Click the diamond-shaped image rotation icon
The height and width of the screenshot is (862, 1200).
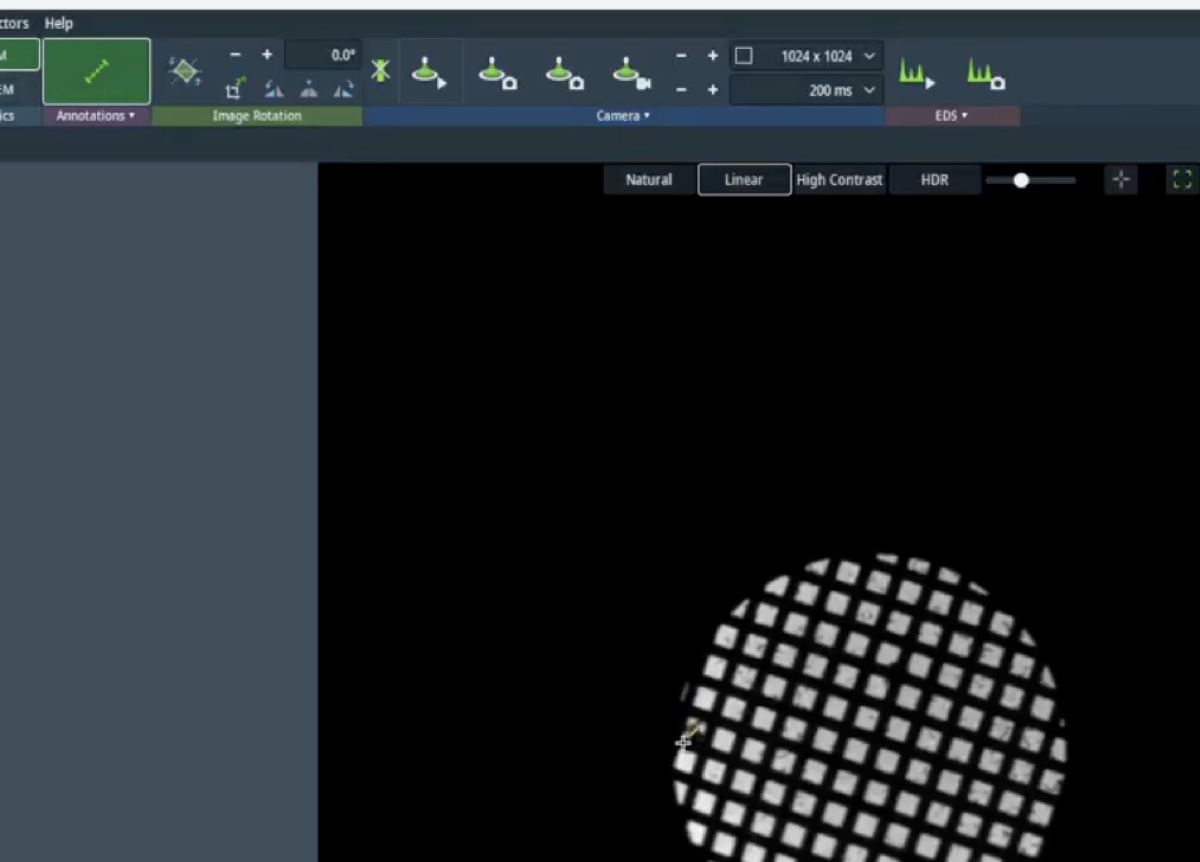coord(184,70)
